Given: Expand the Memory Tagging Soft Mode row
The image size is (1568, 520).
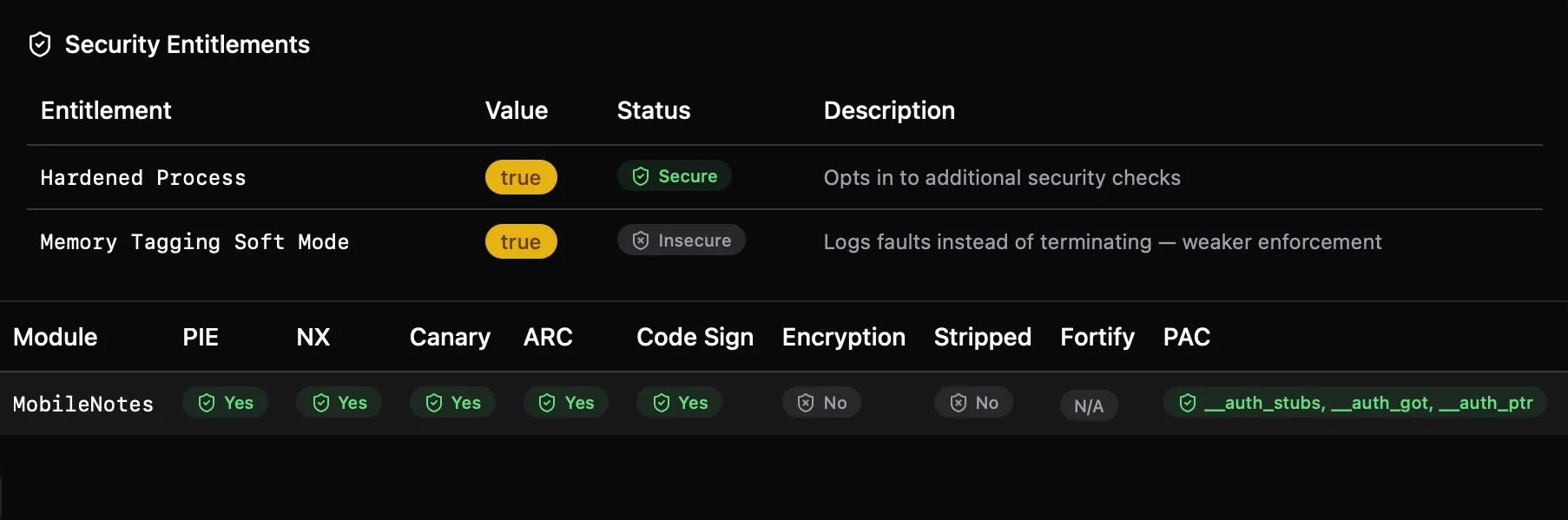Looking at the screenshot, I should 194,242.
